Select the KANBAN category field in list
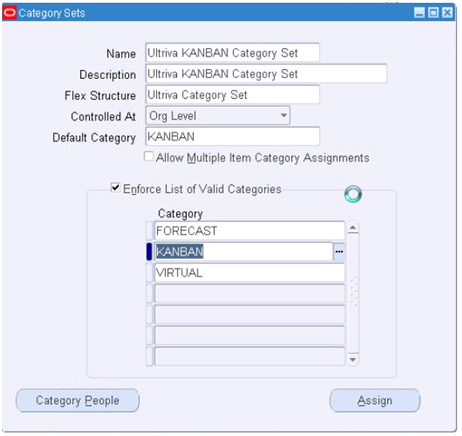462x436 pixels. point(244,252)
